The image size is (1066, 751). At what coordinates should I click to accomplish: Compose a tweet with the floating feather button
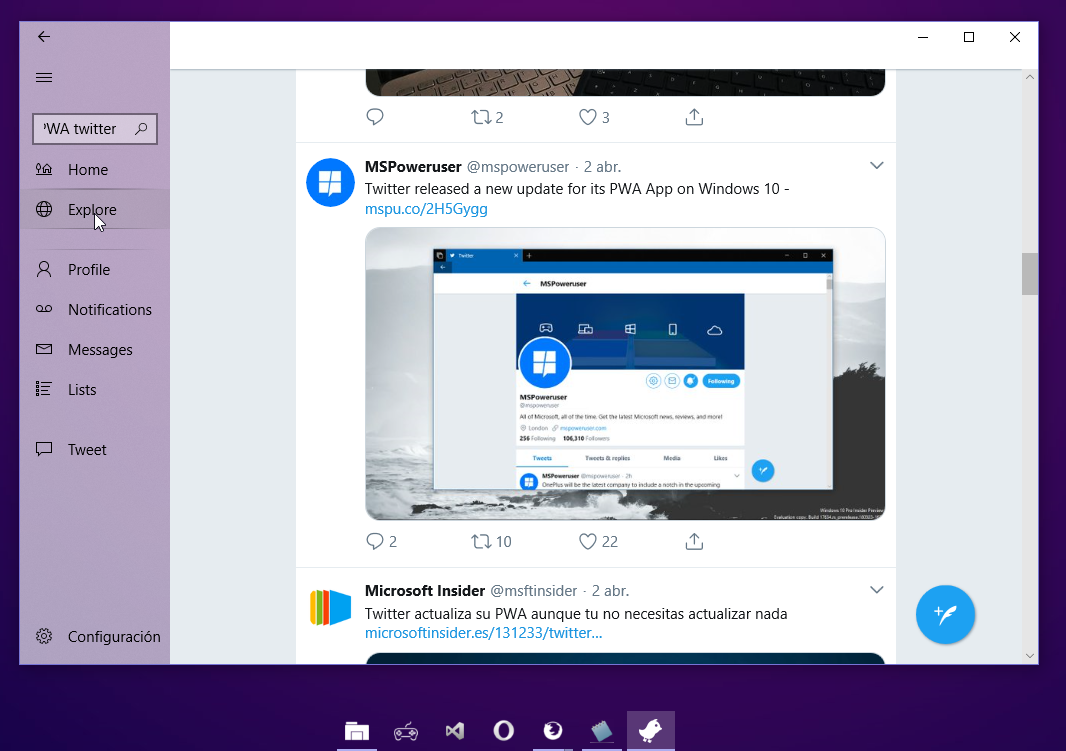coord(945,614)
